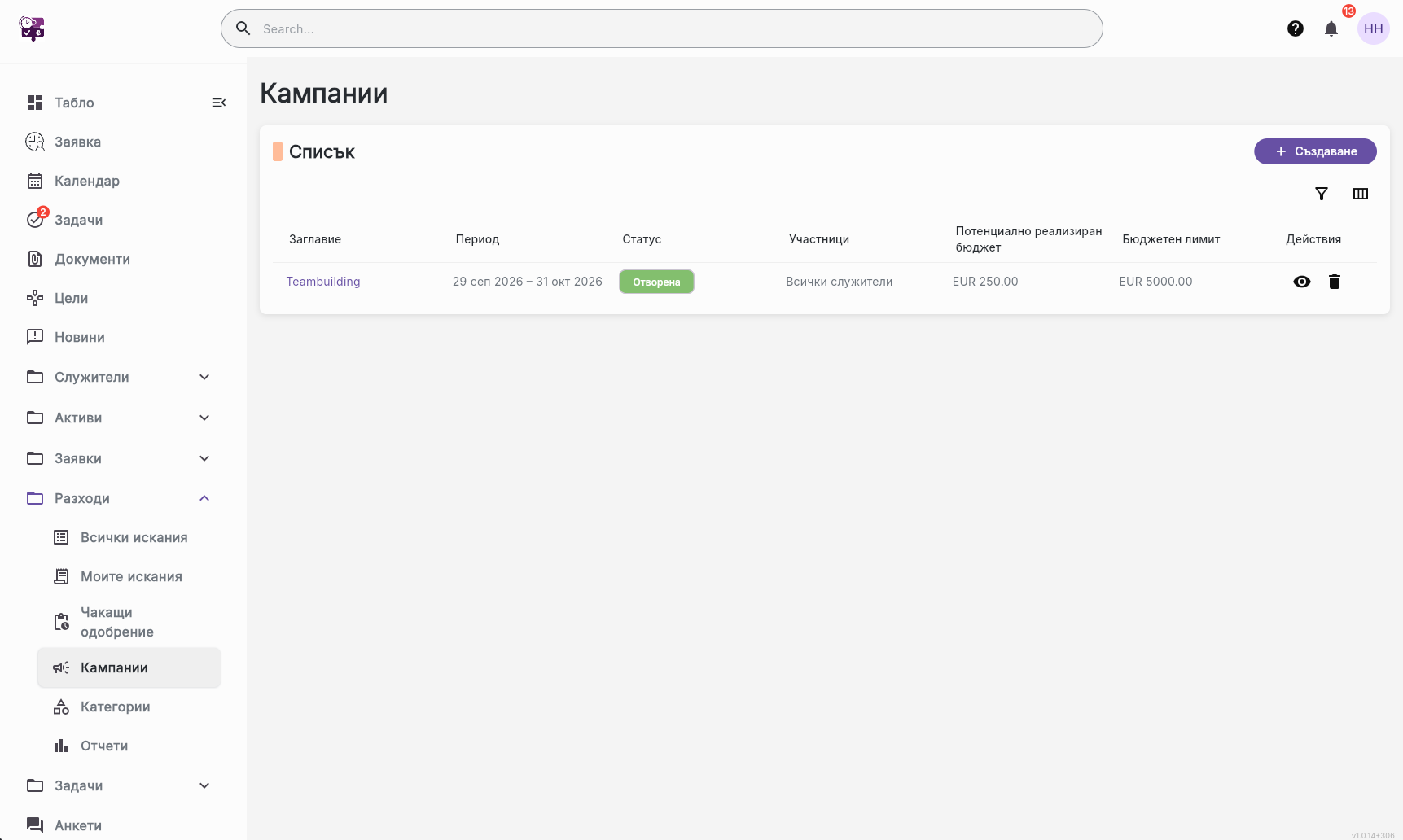Image resolution: width=1403 pixels, height=840 pixels.
Task: Open the help question mark icon
Action: click(x=1296, y=28)
